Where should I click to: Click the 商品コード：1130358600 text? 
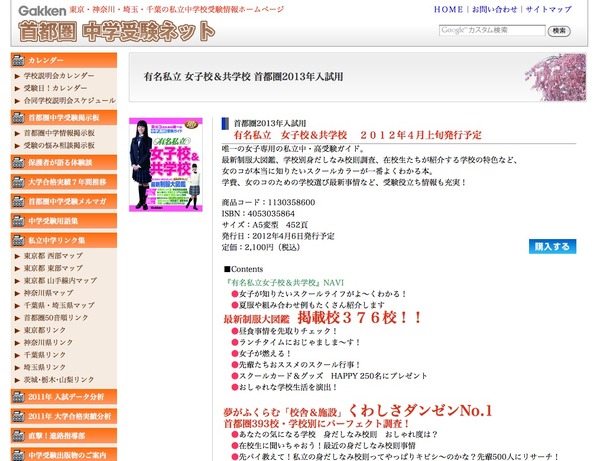[x=268, y=202]
